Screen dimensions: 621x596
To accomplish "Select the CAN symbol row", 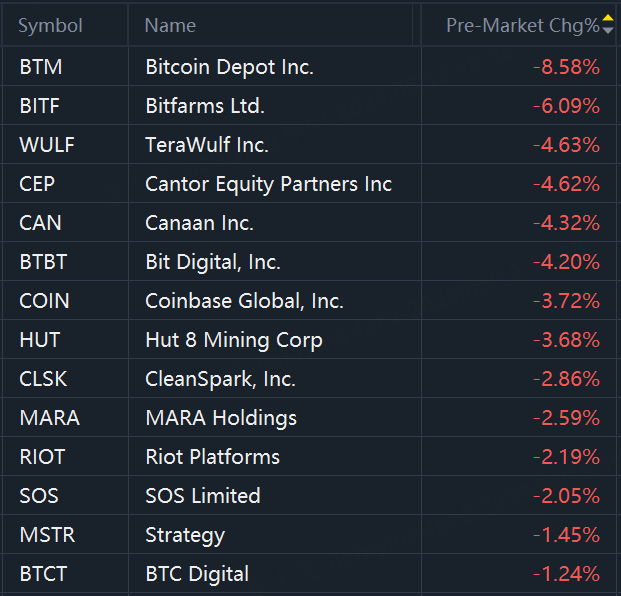I will pyautogui.click(x=39, y=223).
